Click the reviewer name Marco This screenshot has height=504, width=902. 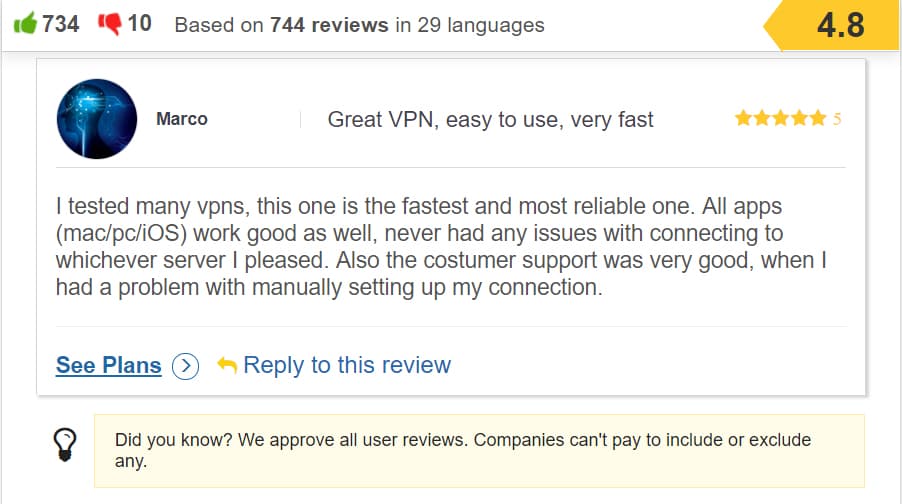coord(182,119)
